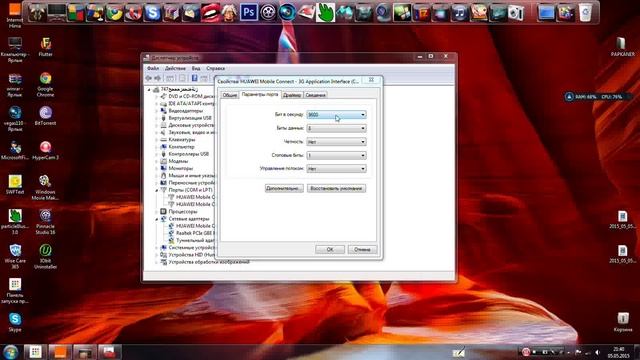Click the green hand dock icon
640x360 pixels.
(325, 13)
